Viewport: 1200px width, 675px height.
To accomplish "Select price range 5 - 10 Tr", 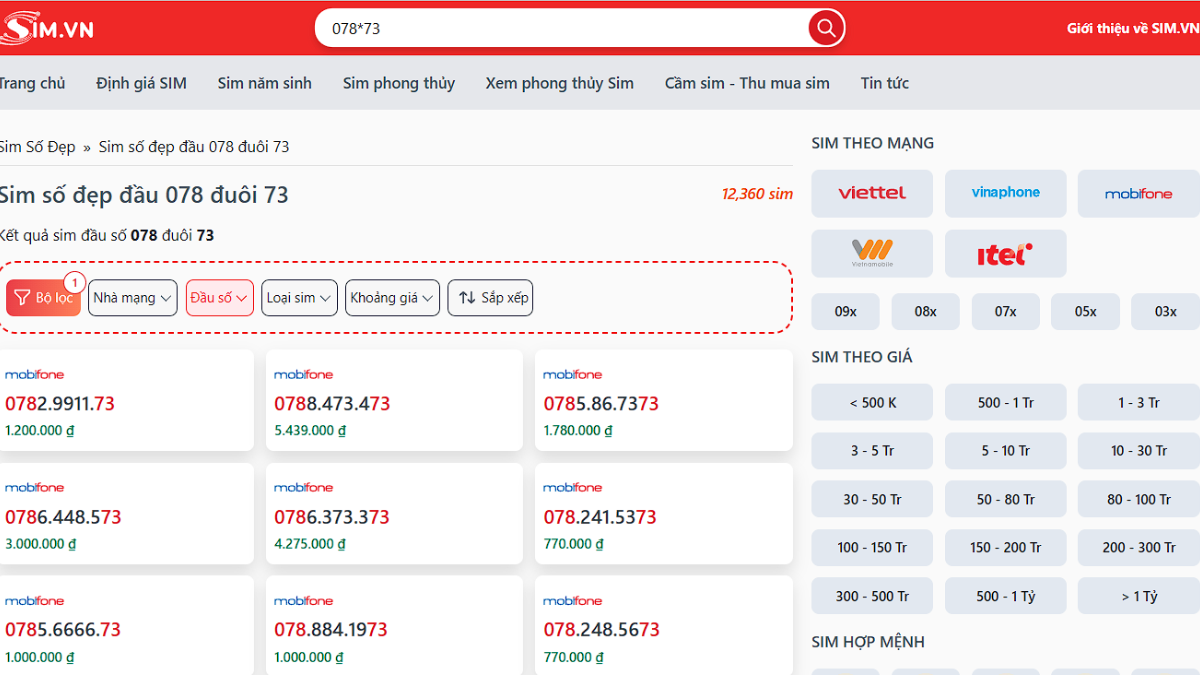I will 1005,450.
